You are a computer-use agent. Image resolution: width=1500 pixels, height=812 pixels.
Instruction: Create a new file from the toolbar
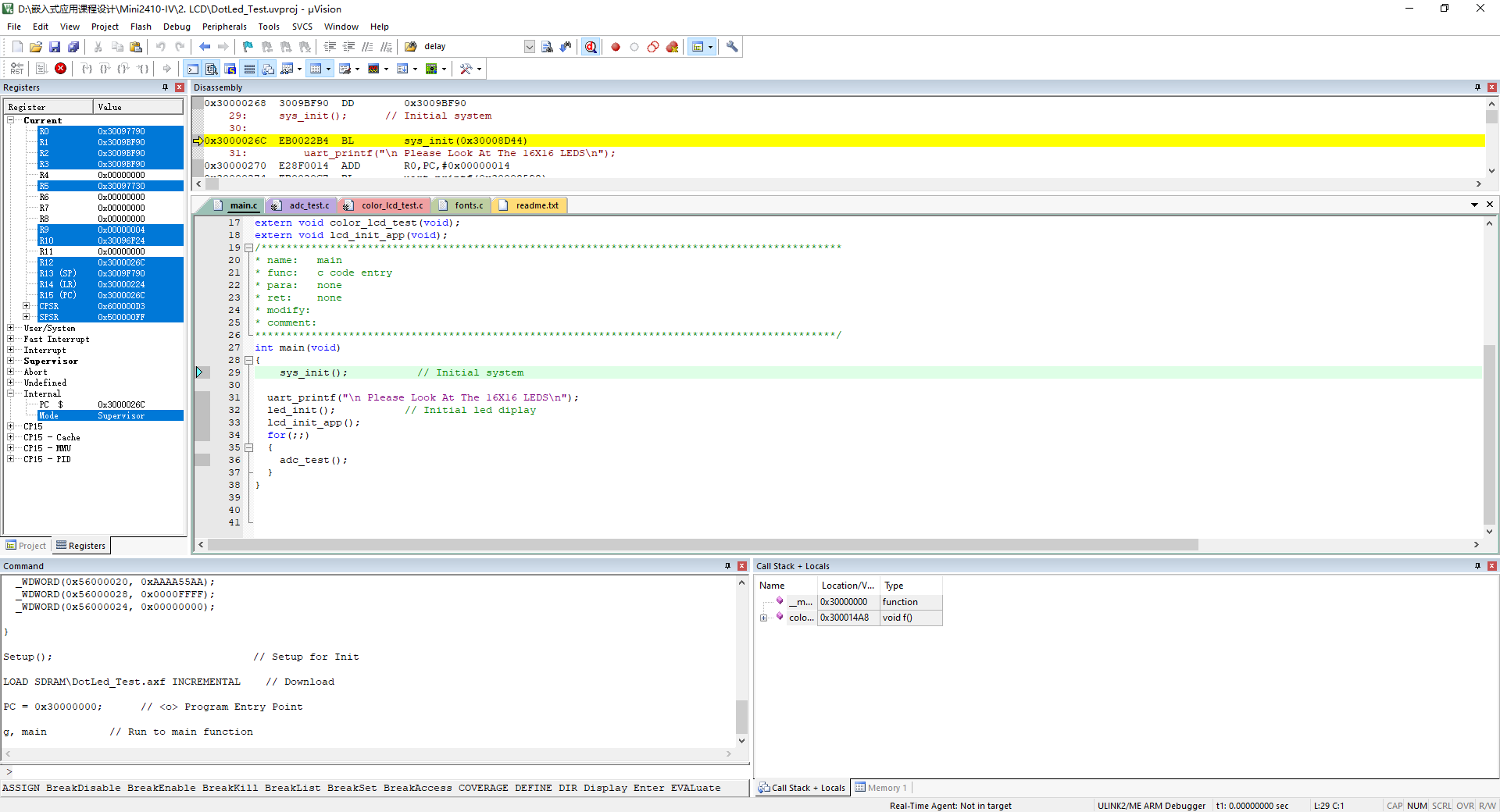click(x=17, y=47)
